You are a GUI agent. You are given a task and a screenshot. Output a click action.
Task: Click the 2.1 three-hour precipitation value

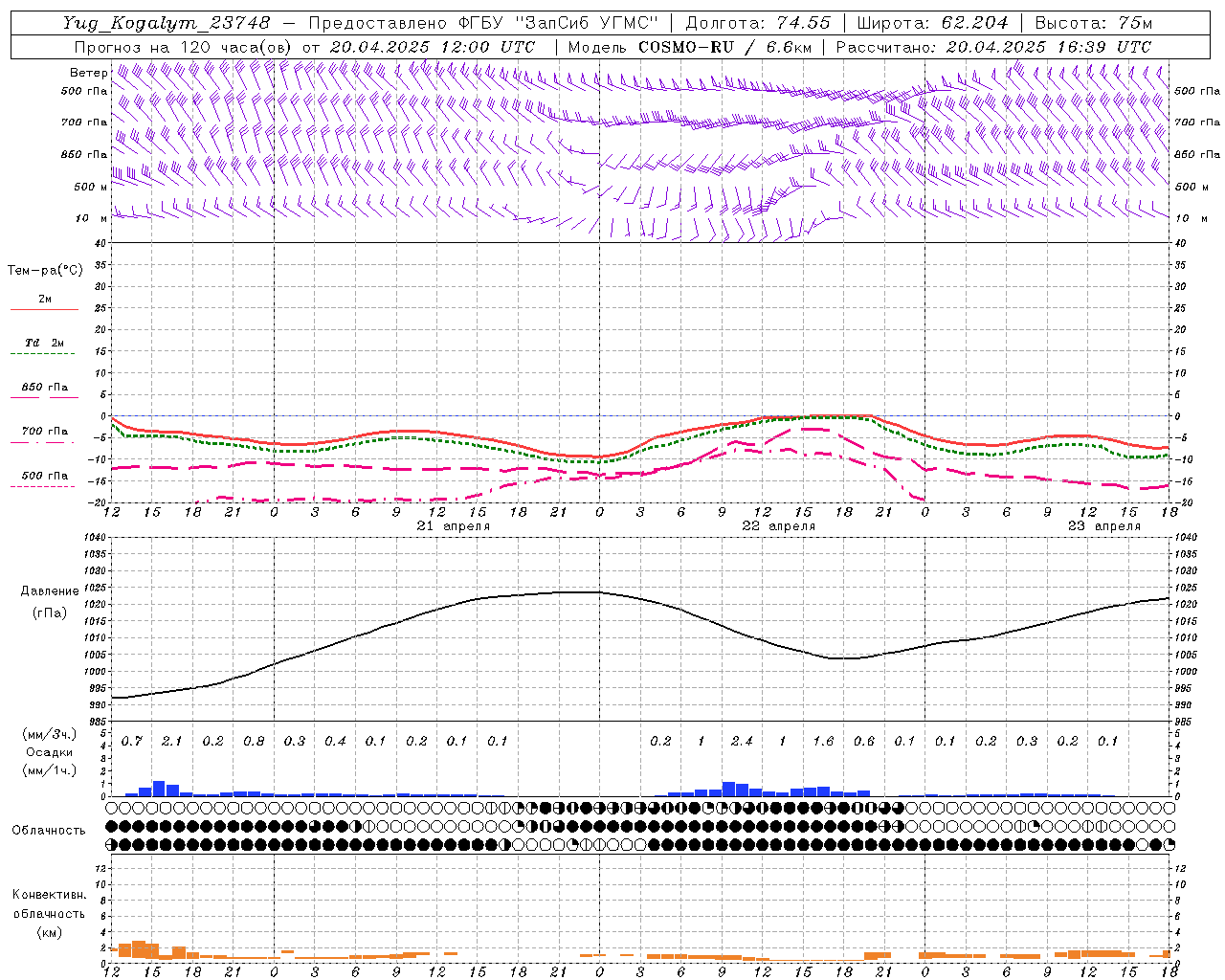[x=172, y=741]
